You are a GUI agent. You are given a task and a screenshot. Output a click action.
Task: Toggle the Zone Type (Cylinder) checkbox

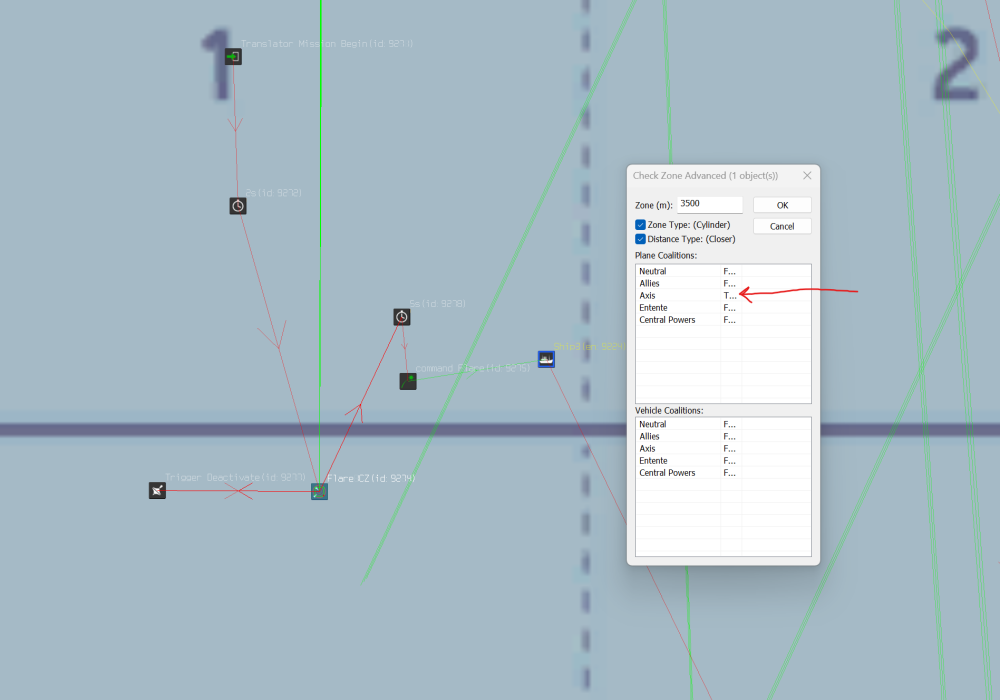point(641,225)
